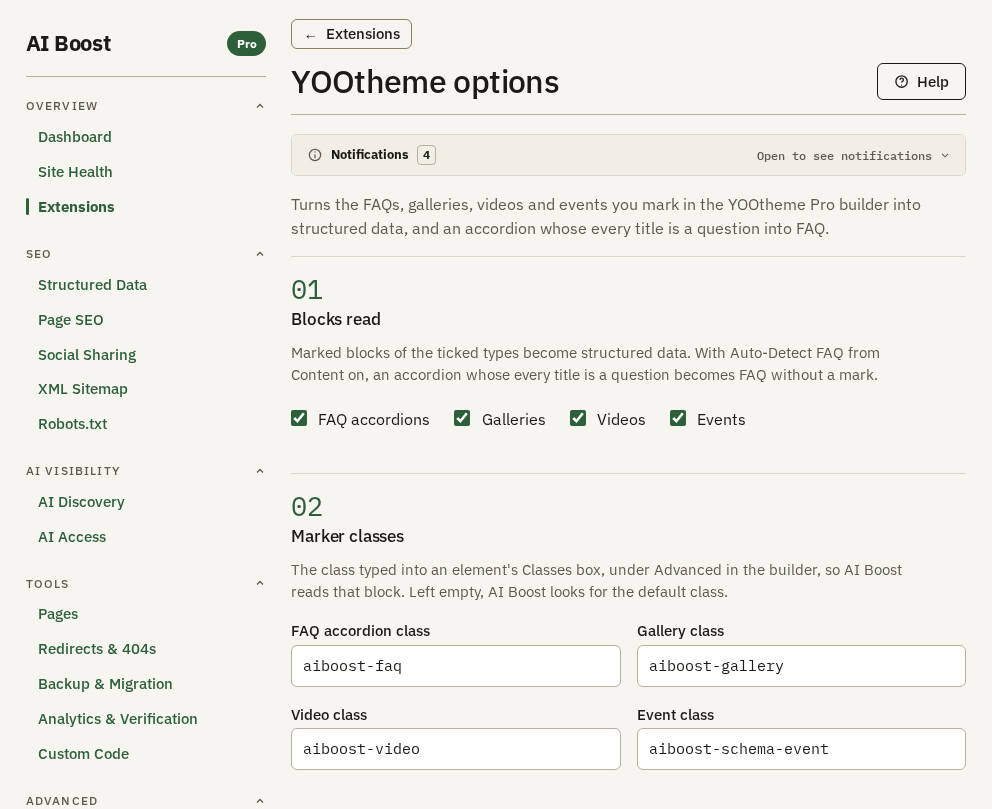Collapse the Advanced sidebar section
Screen dimensions: 992x809
click(260, 801)
